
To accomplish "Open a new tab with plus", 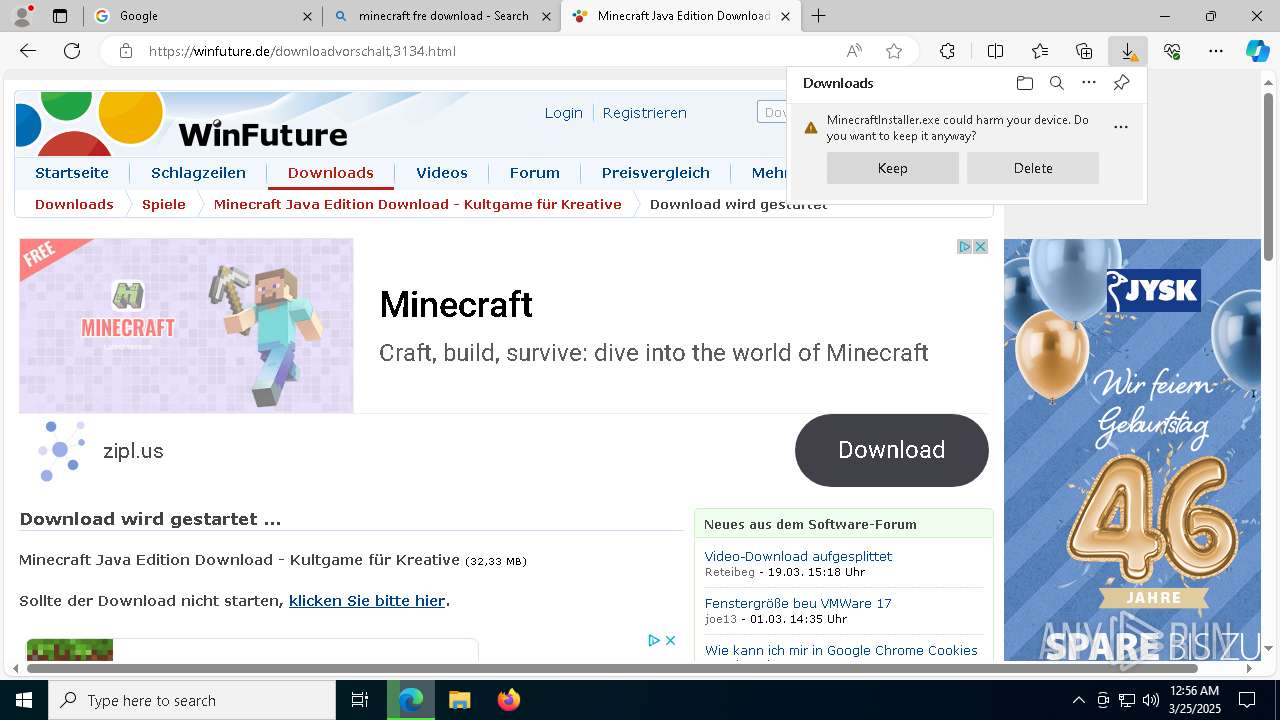I will click(x=819, y=16).
